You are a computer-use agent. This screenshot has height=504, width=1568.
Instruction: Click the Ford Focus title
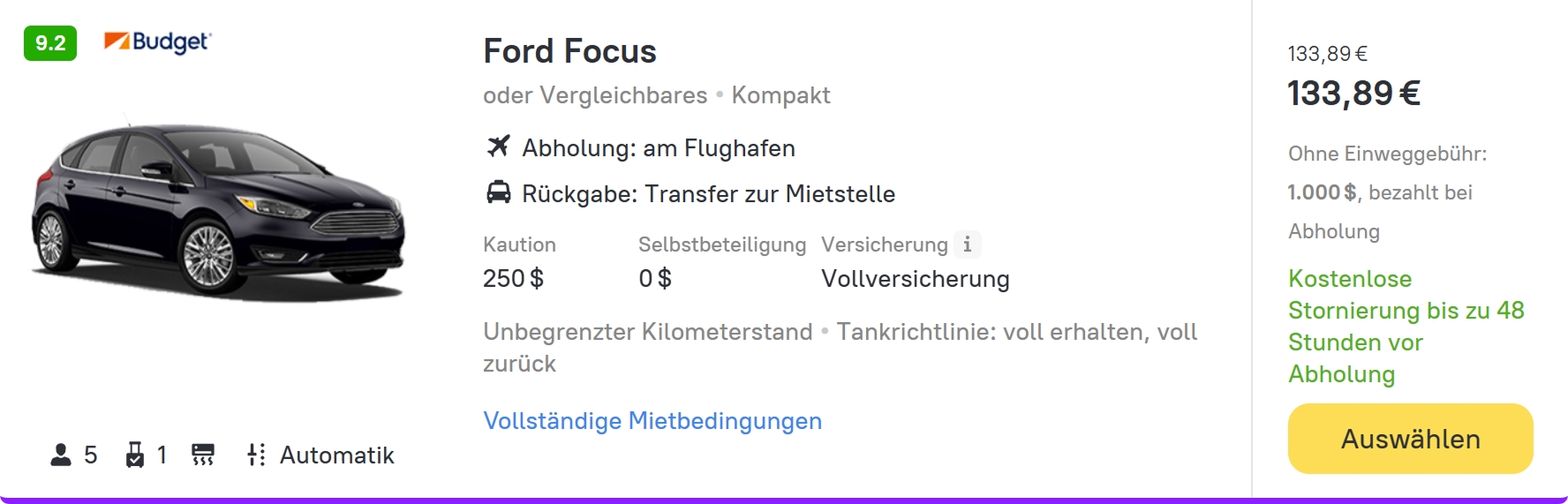[569, 51]
